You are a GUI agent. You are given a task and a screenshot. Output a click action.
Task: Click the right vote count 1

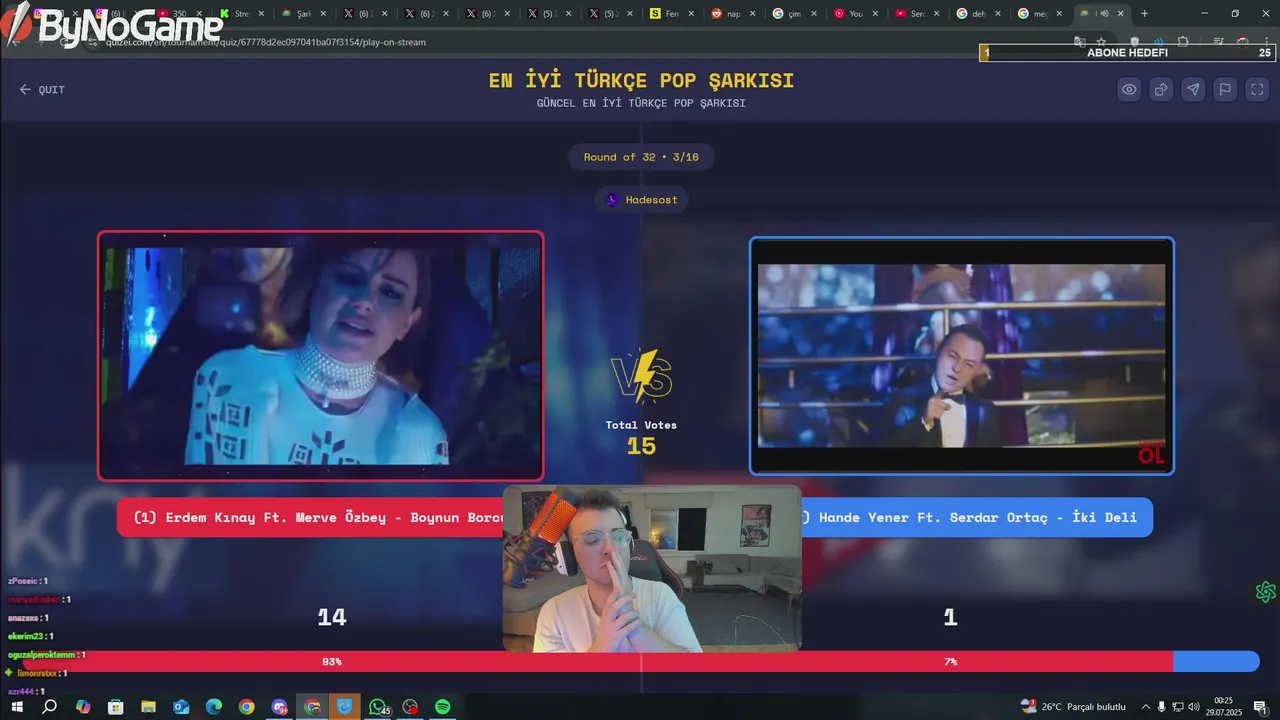click(x=950, y=618)
